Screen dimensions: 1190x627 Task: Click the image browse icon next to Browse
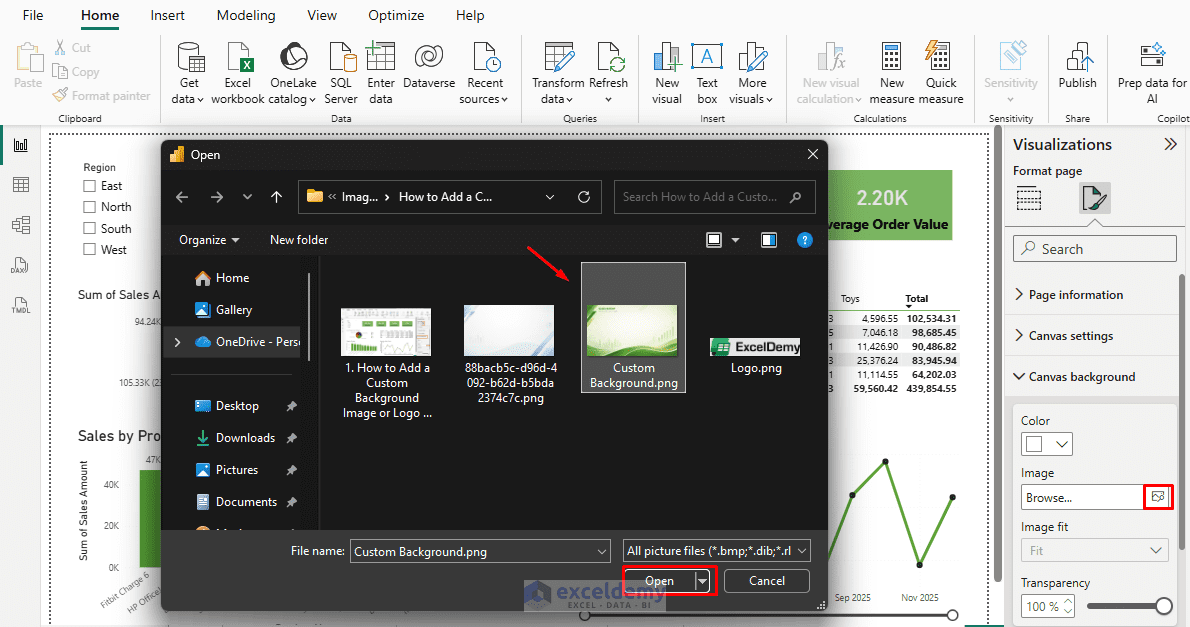tap(1158, 497)
